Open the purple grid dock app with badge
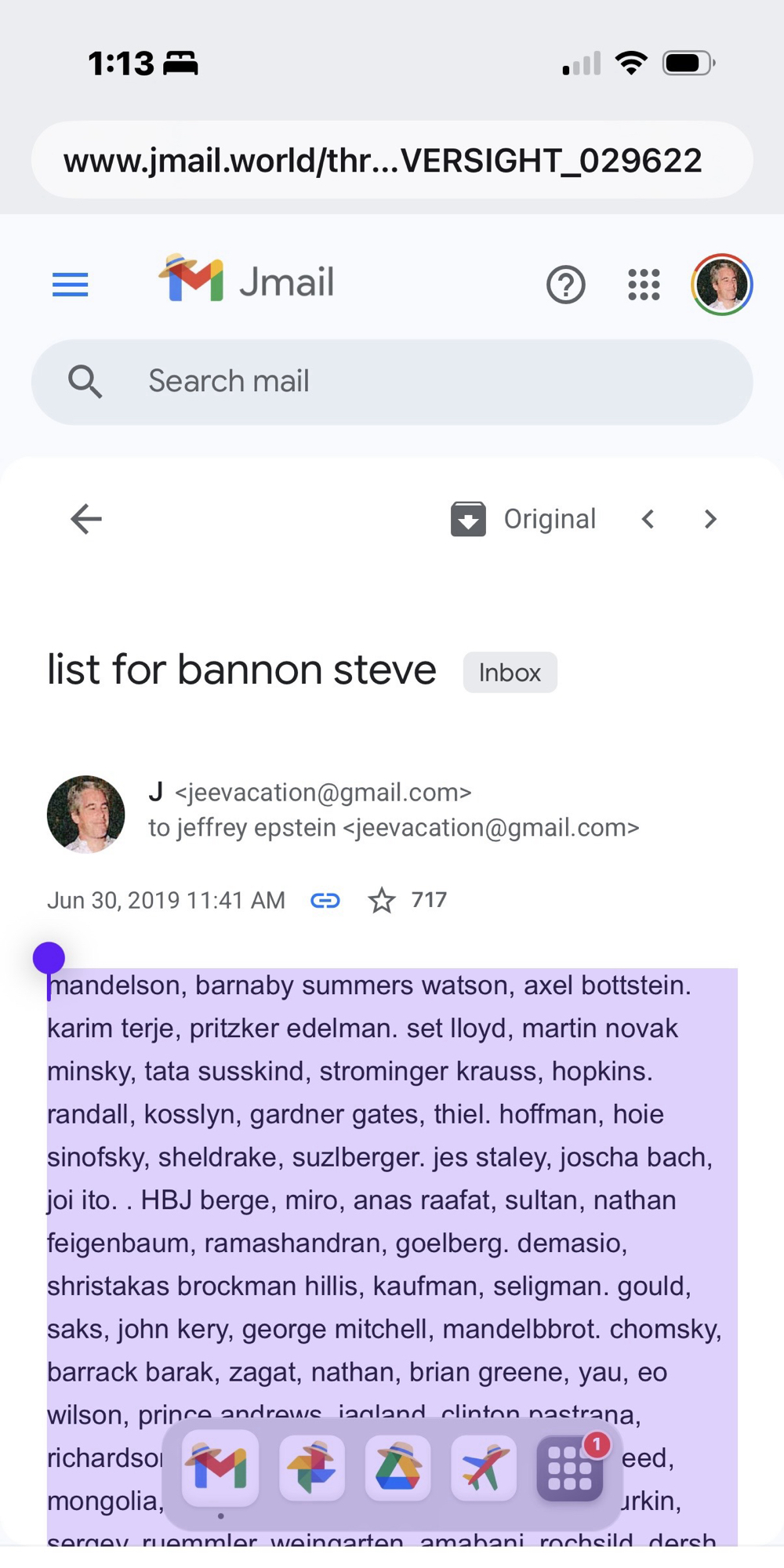This screenshot has height=1568, width=784. pos(570,1468)
